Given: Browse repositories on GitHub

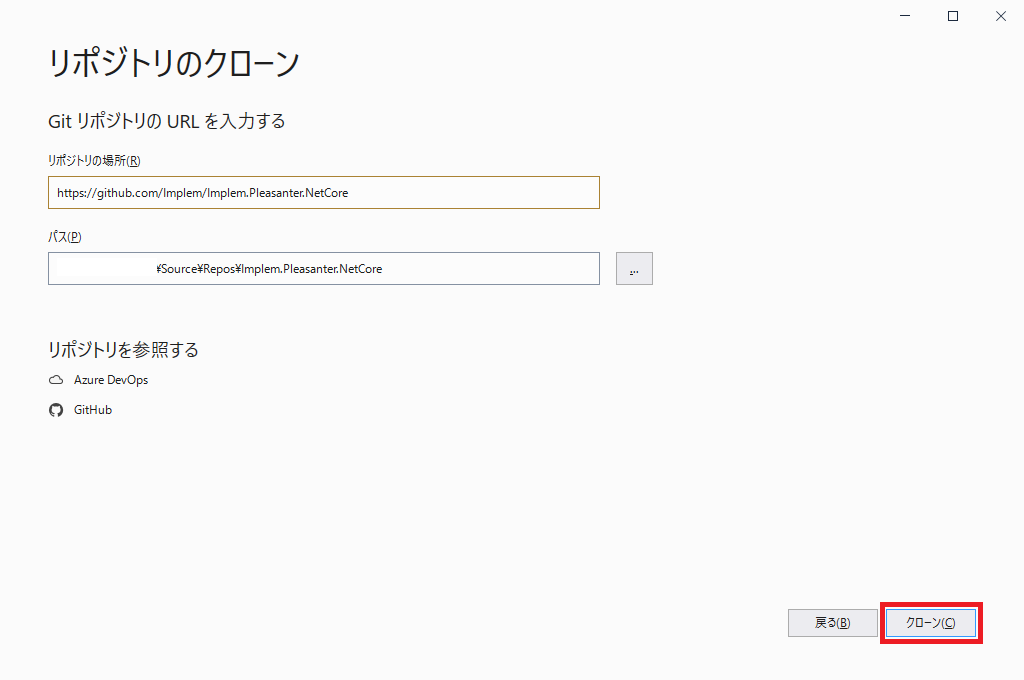Looking at the screenshot, I should click(93, 410).
